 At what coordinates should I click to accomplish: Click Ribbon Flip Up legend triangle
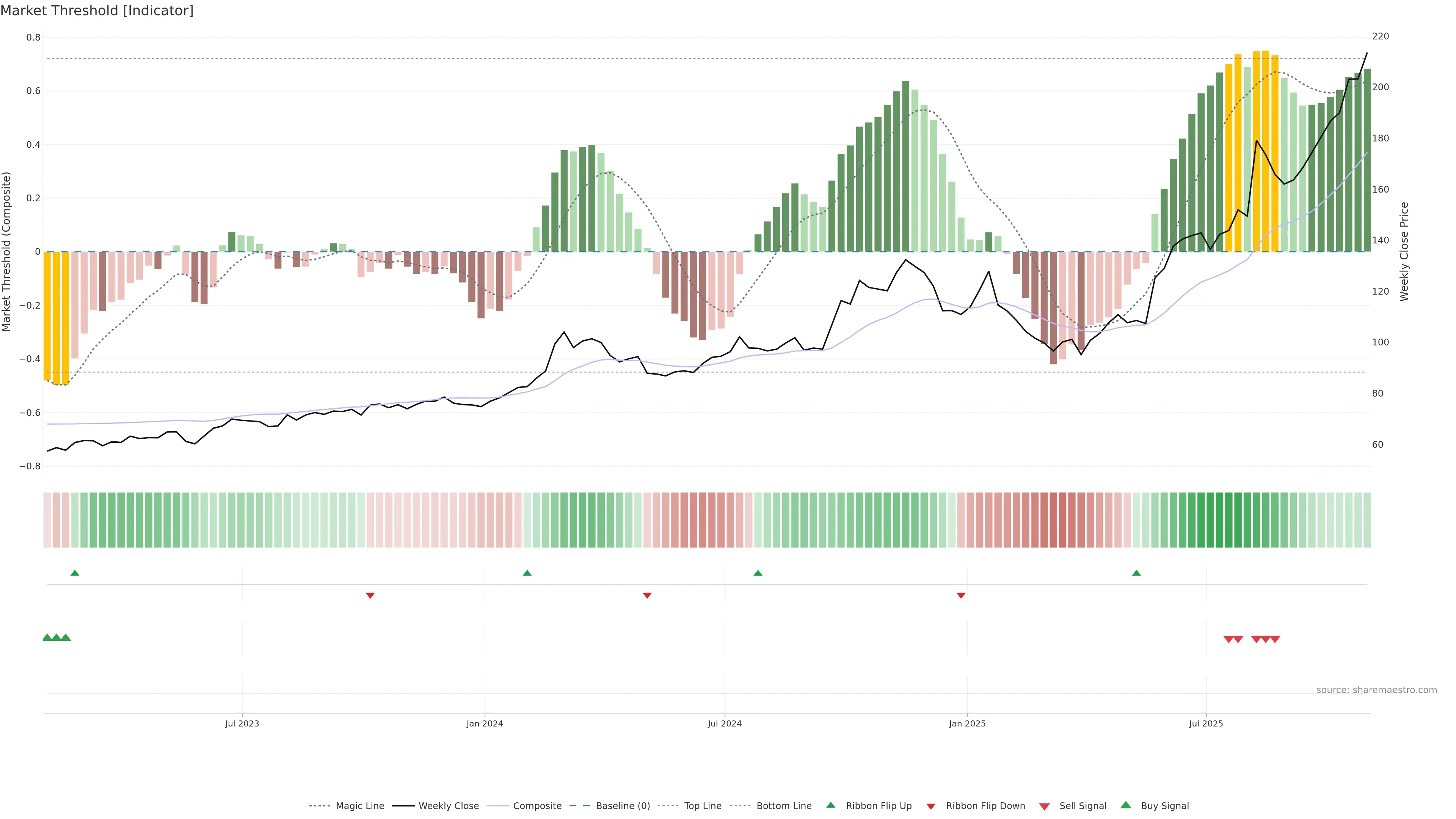(x=830, y=805)
